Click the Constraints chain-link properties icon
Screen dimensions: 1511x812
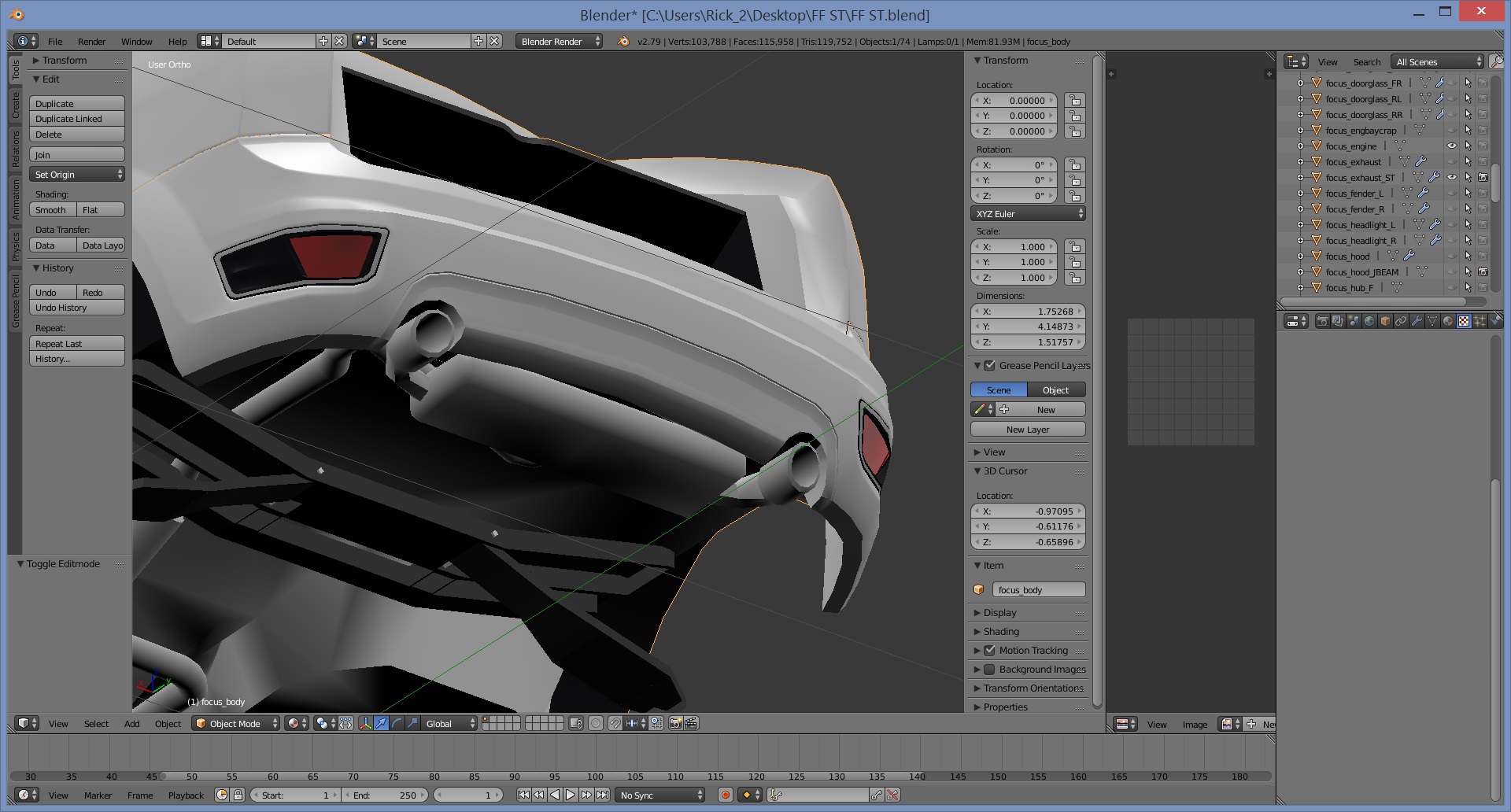tap(1401, 321)
